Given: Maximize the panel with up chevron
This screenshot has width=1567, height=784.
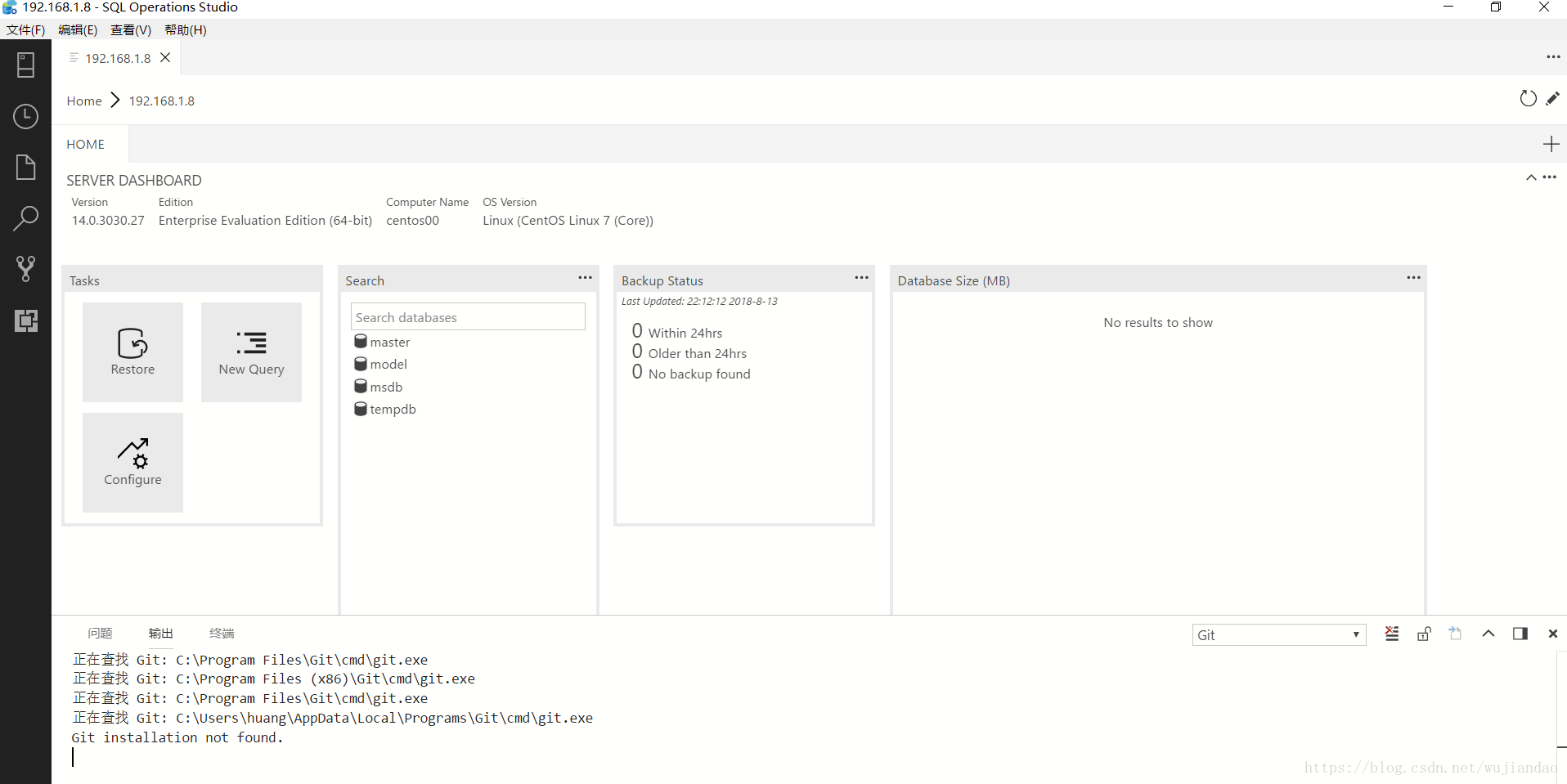Looking at the screenshot, I should 1488,634.
